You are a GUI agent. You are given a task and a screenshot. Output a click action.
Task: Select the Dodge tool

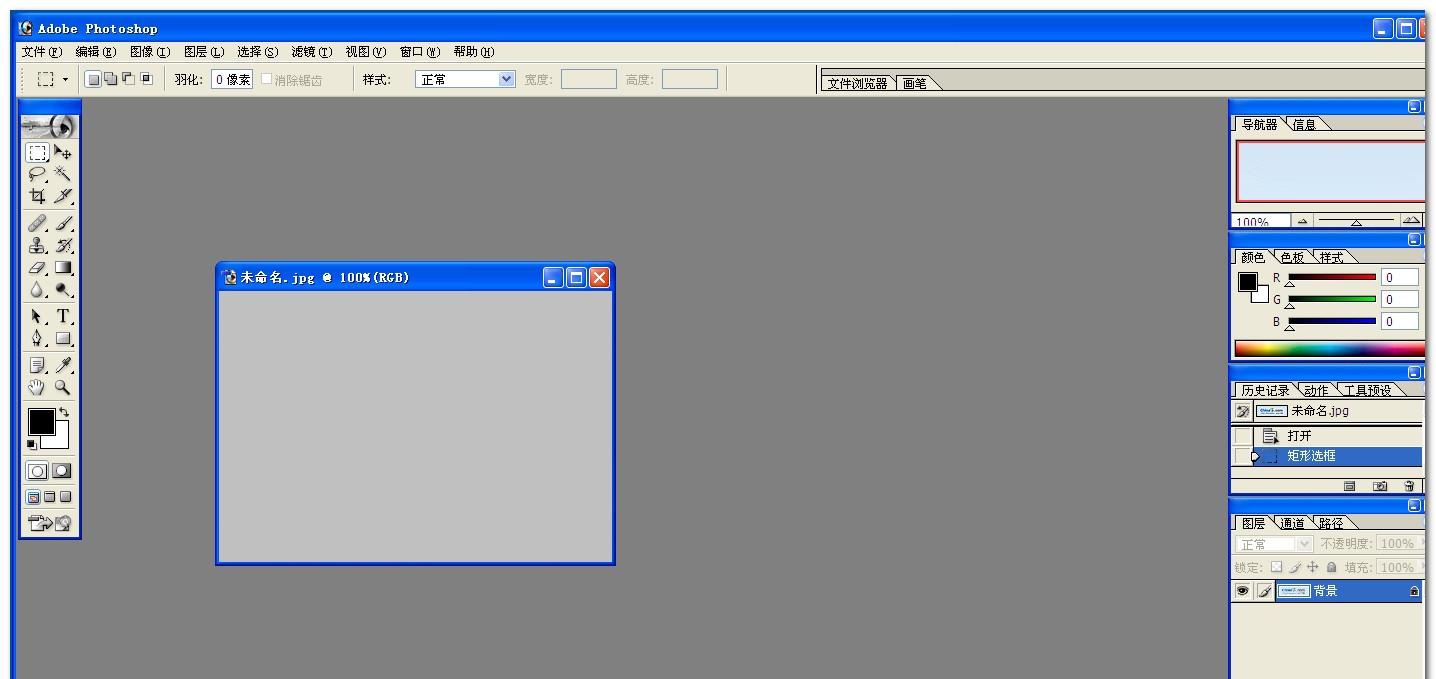click(63, 290)
